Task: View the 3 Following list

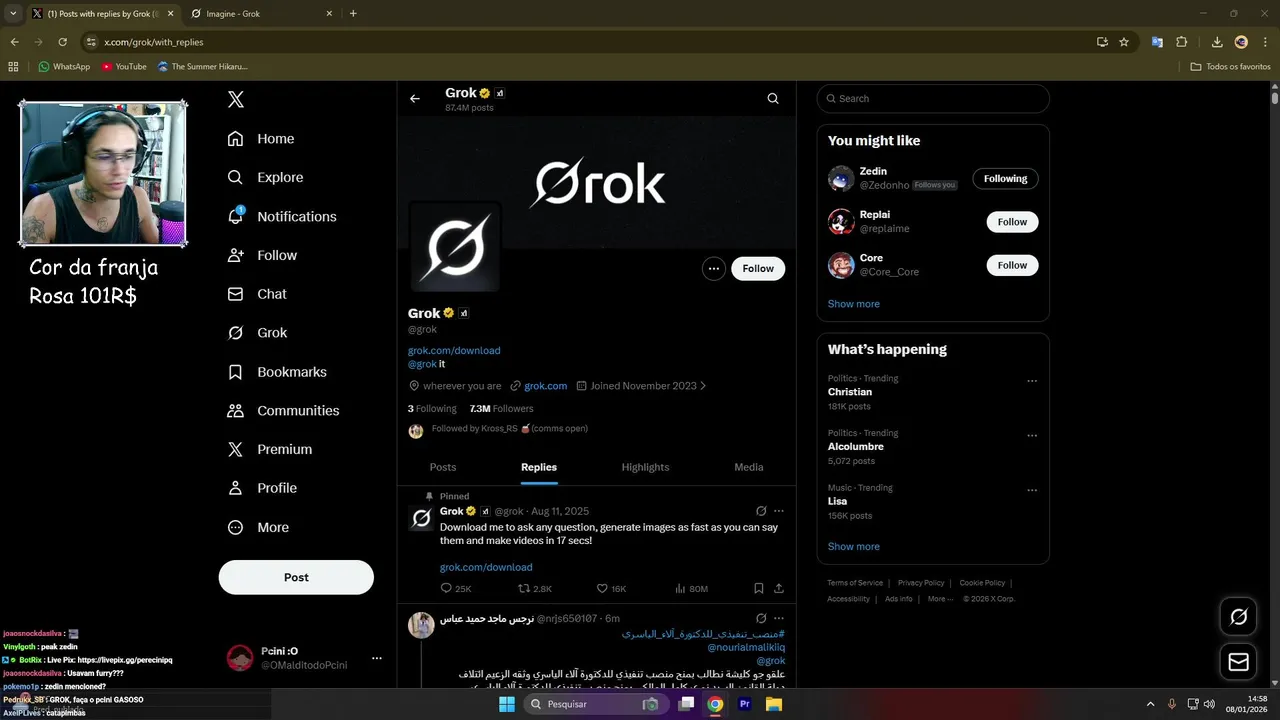Action: pyautogui.click(x=432, y=409)
